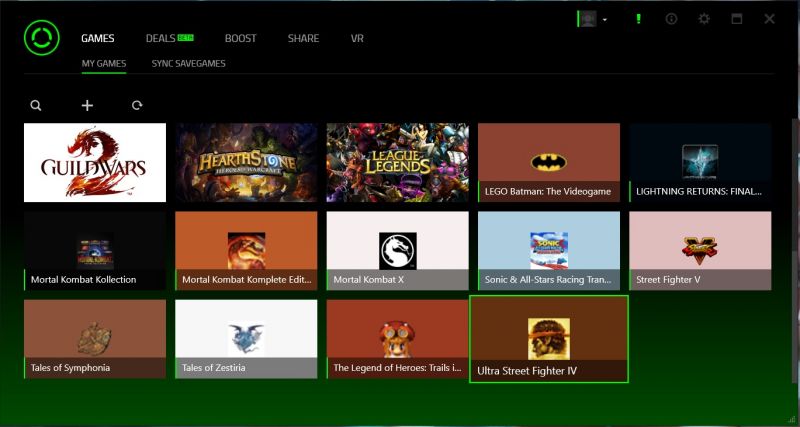The width and height of the screenshot is (800, 427).
Task: Click the 'Tales of Zestiria' label
Action: tap(214, 368)
